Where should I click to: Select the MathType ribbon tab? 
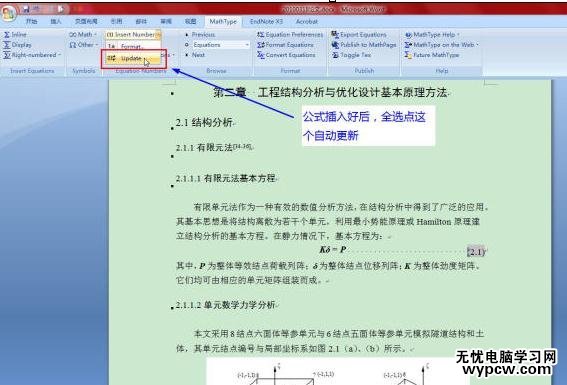pos(223,22)
